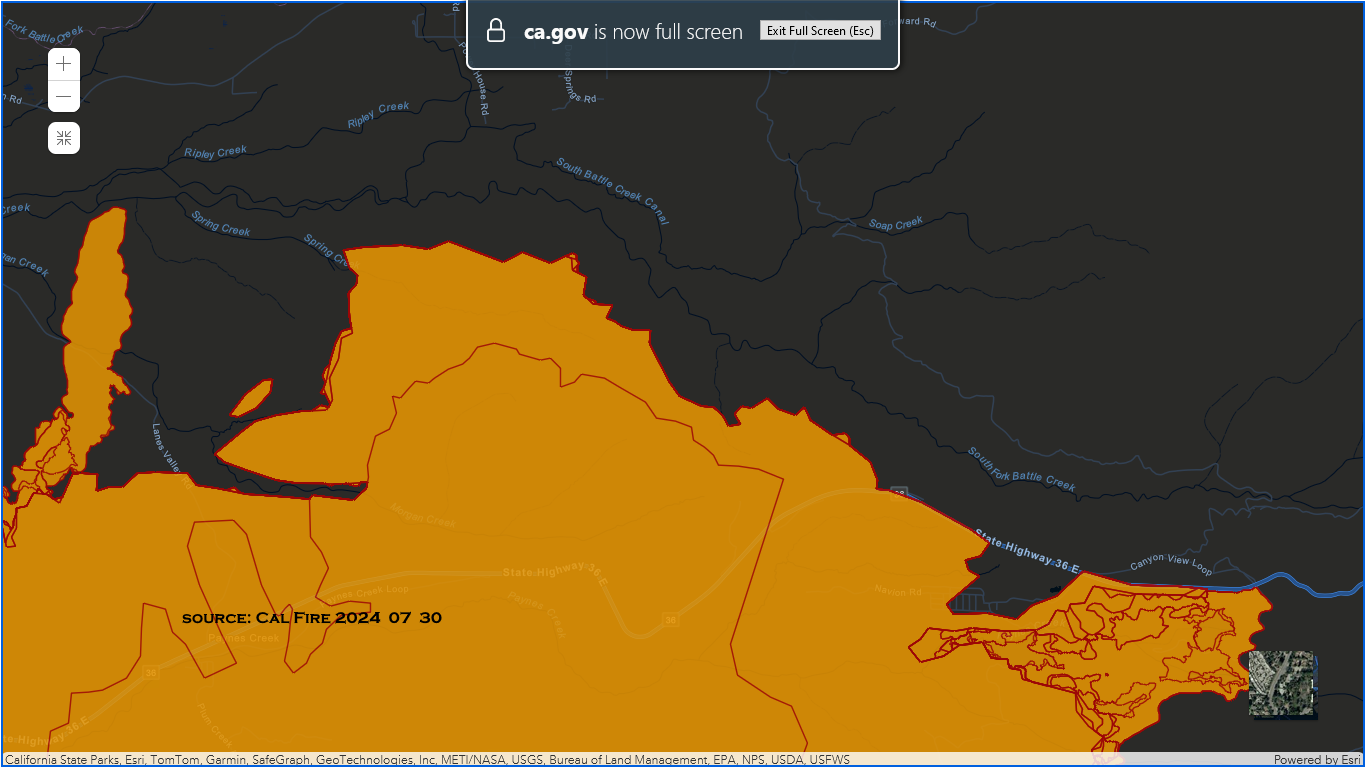Click the Highway 36 shield near Paynes Creek
Screen dimensions: 1366x768
coord(150,673)
